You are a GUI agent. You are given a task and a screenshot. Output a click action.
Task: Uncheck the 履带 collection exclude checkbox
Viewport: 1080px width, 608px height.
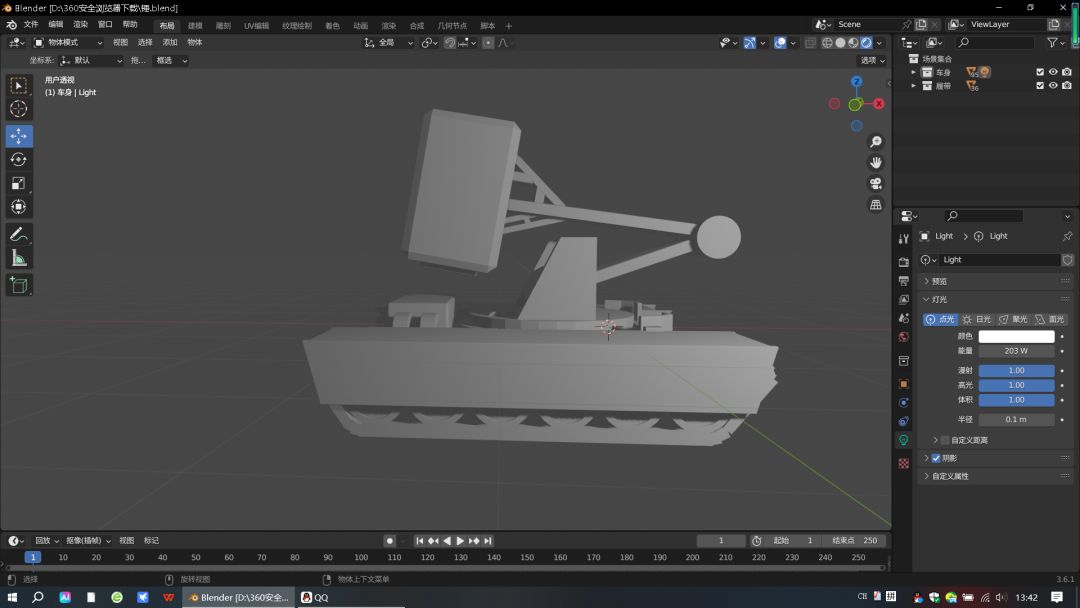[x=1040, y=85]
